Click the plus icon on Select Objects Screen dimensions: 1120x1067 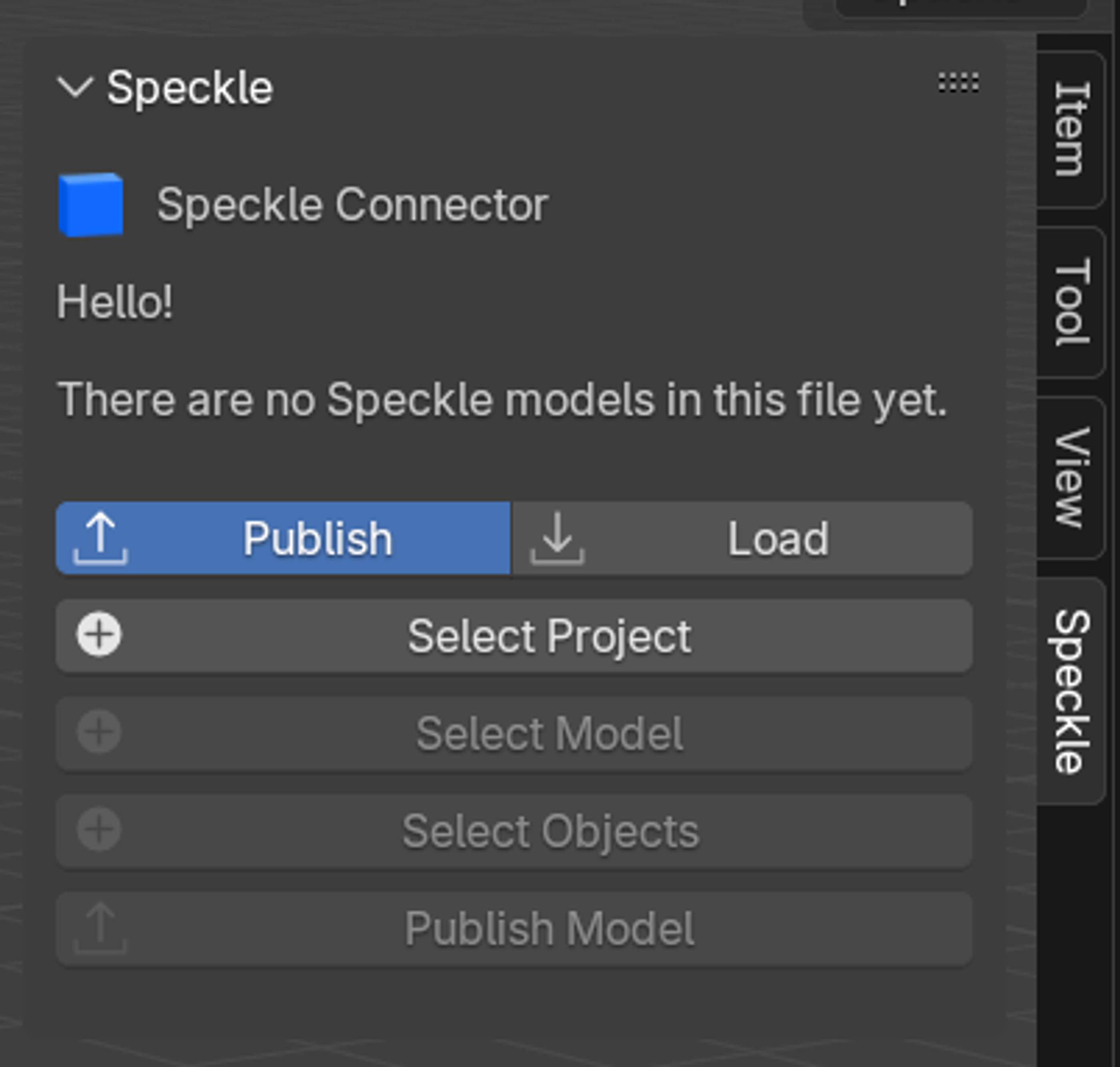[99, 830]
